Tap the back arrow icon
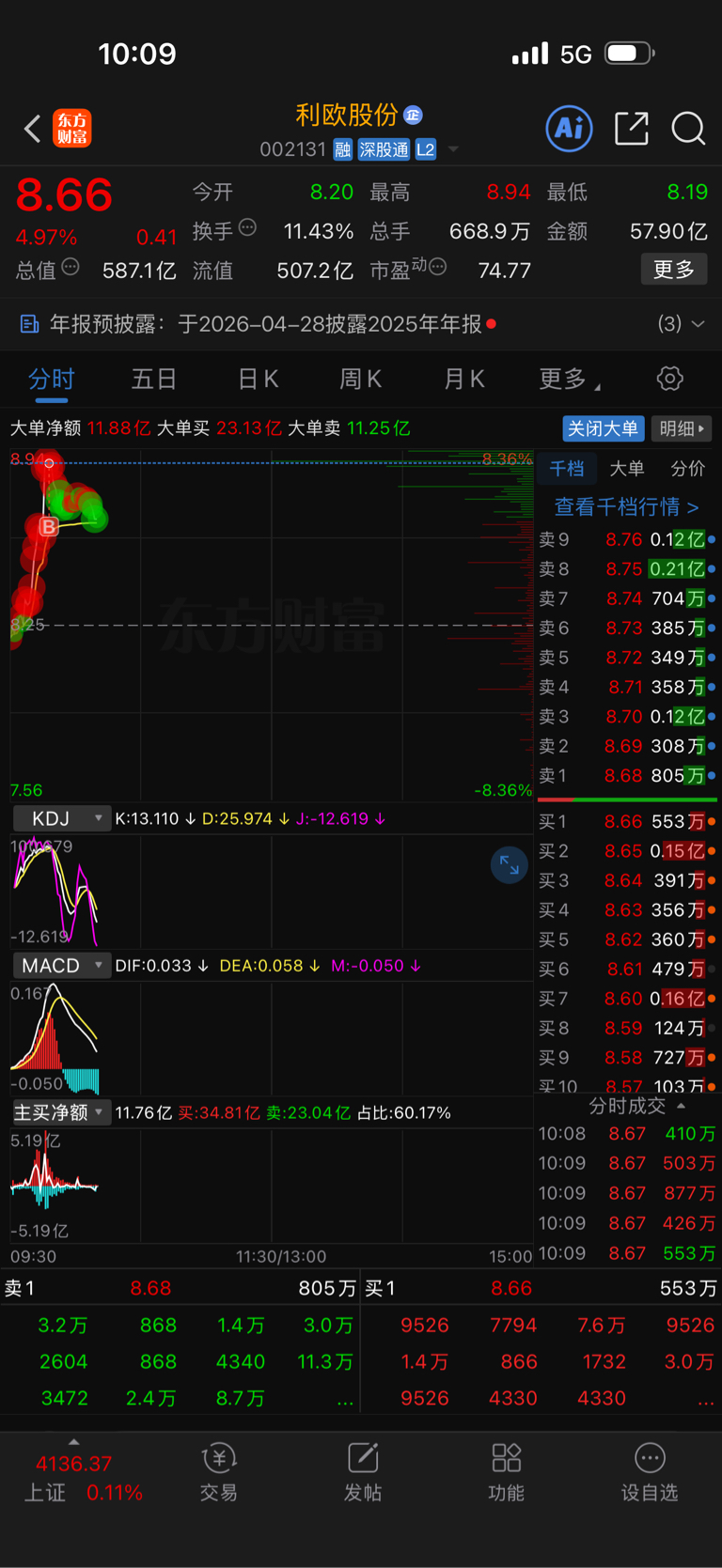The height and width of the screenshot is (1568, 722). click(x=33, y=129)
